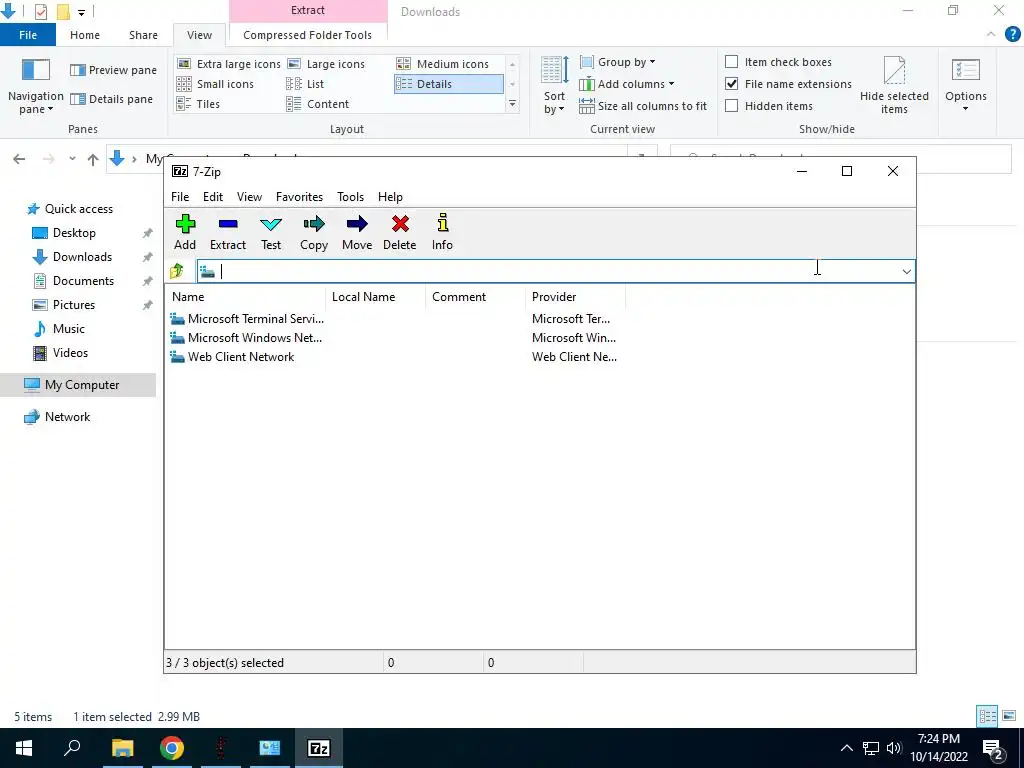Open the Group by dropdown
Image resolution: width=1024 pixels, height=768 pixels.
617,62
